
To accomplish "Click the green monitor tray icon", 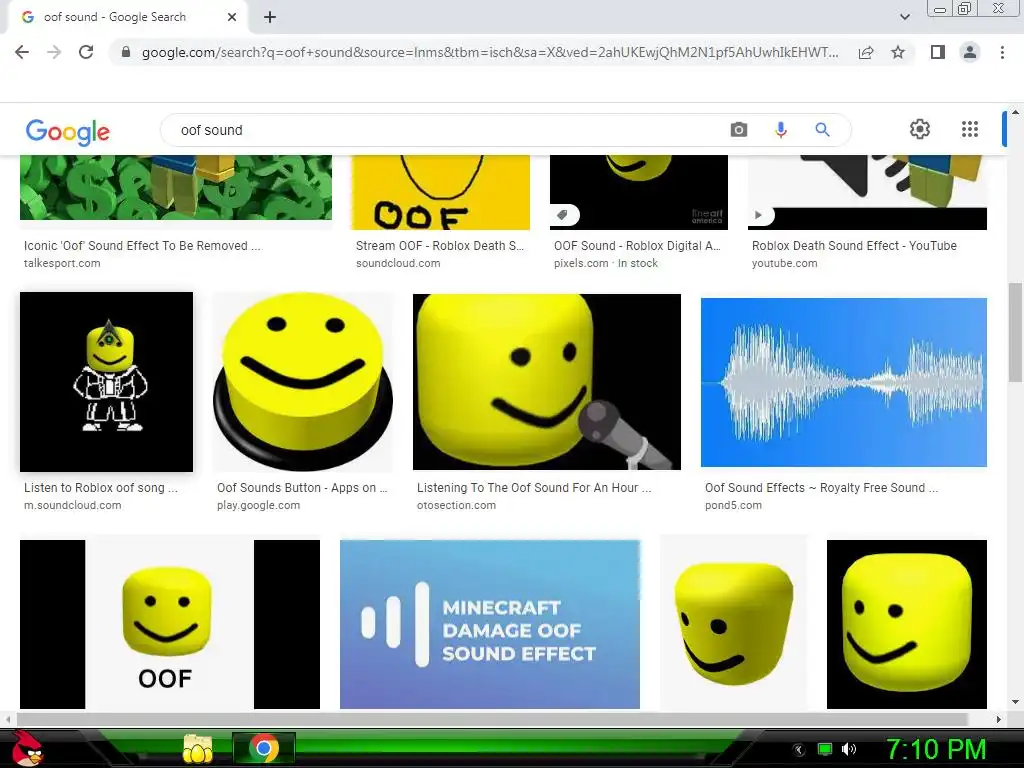I will 825,749.
